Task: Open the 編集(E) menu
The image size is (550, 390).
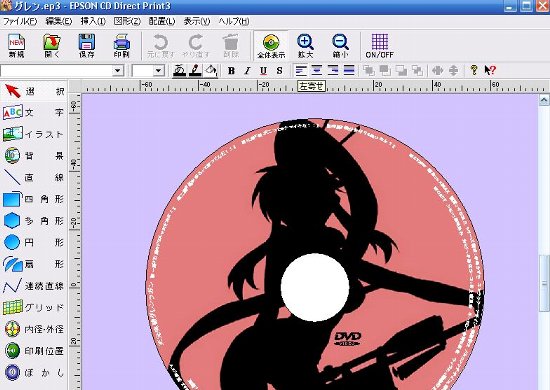Action: click(59, 21)
